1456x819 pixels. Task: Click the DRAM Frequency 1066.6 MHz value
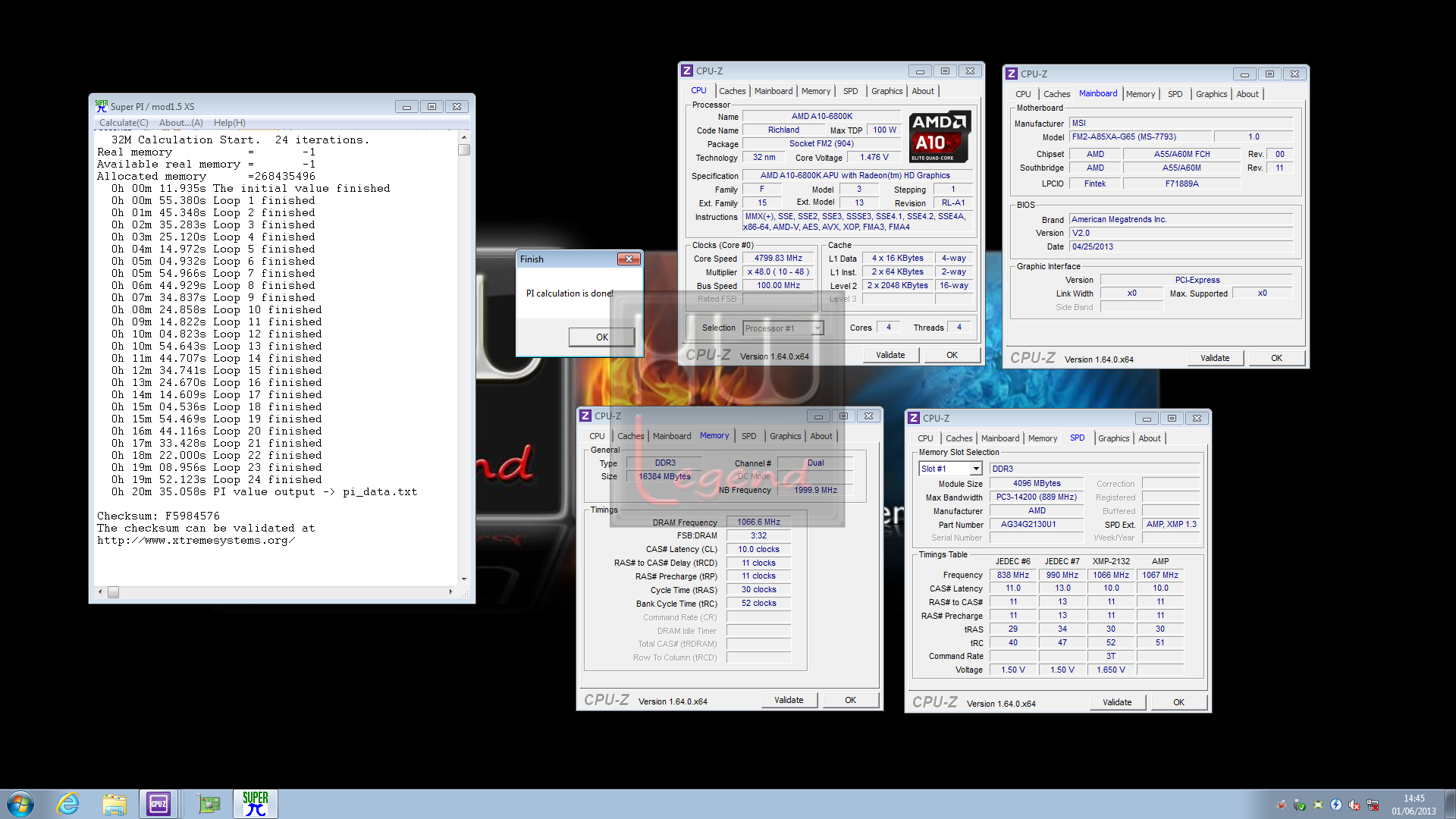coord(758,522)
